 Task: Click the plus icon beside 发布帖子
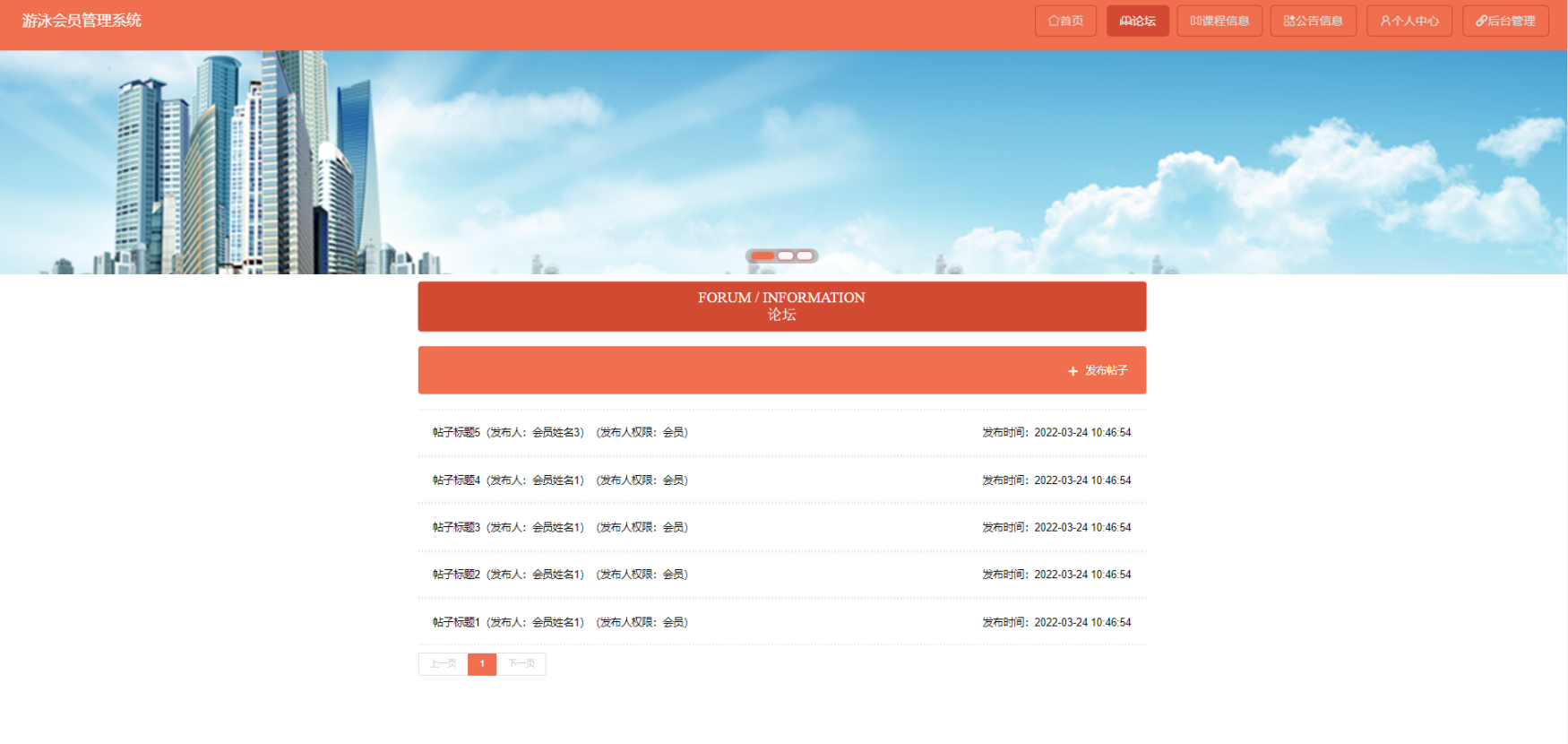coord(1073,371)
